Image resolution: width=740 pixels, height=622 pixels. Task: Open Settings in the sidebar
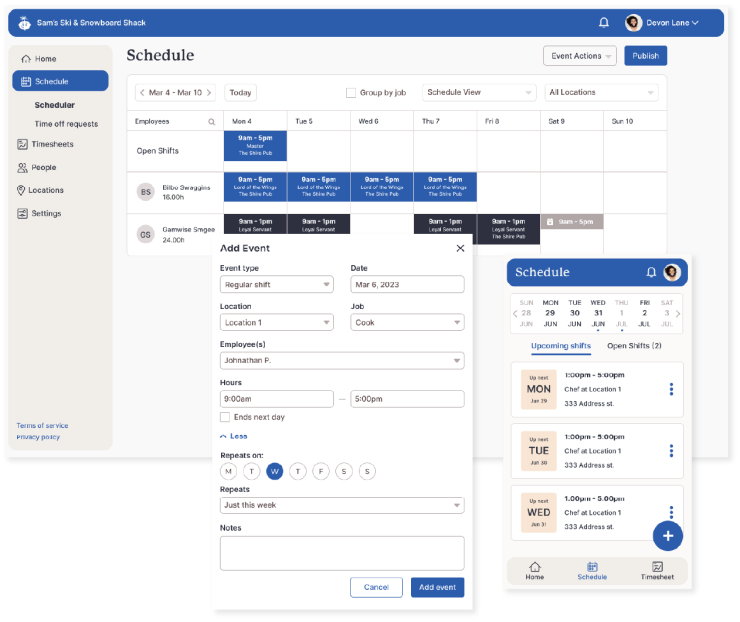(x=45, y=213)
